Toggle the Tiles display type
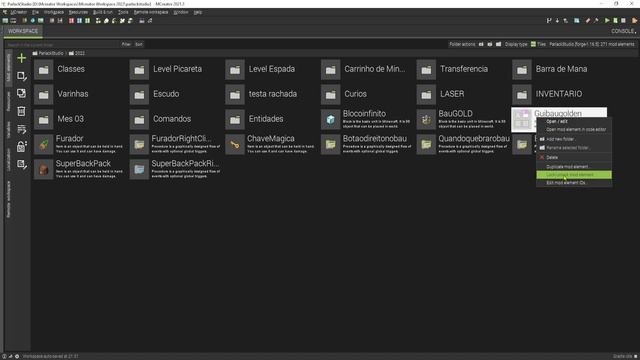Image resolution: width=640 pixels, height=360 pixels. (x=538, y=44)
